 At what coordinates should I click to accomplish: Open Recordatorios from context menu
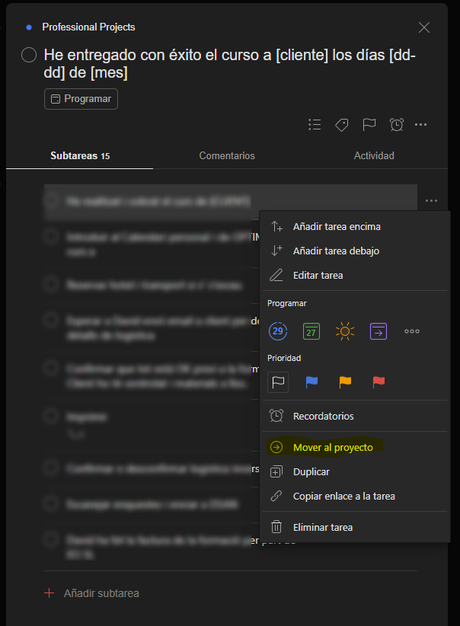(355, 416)
